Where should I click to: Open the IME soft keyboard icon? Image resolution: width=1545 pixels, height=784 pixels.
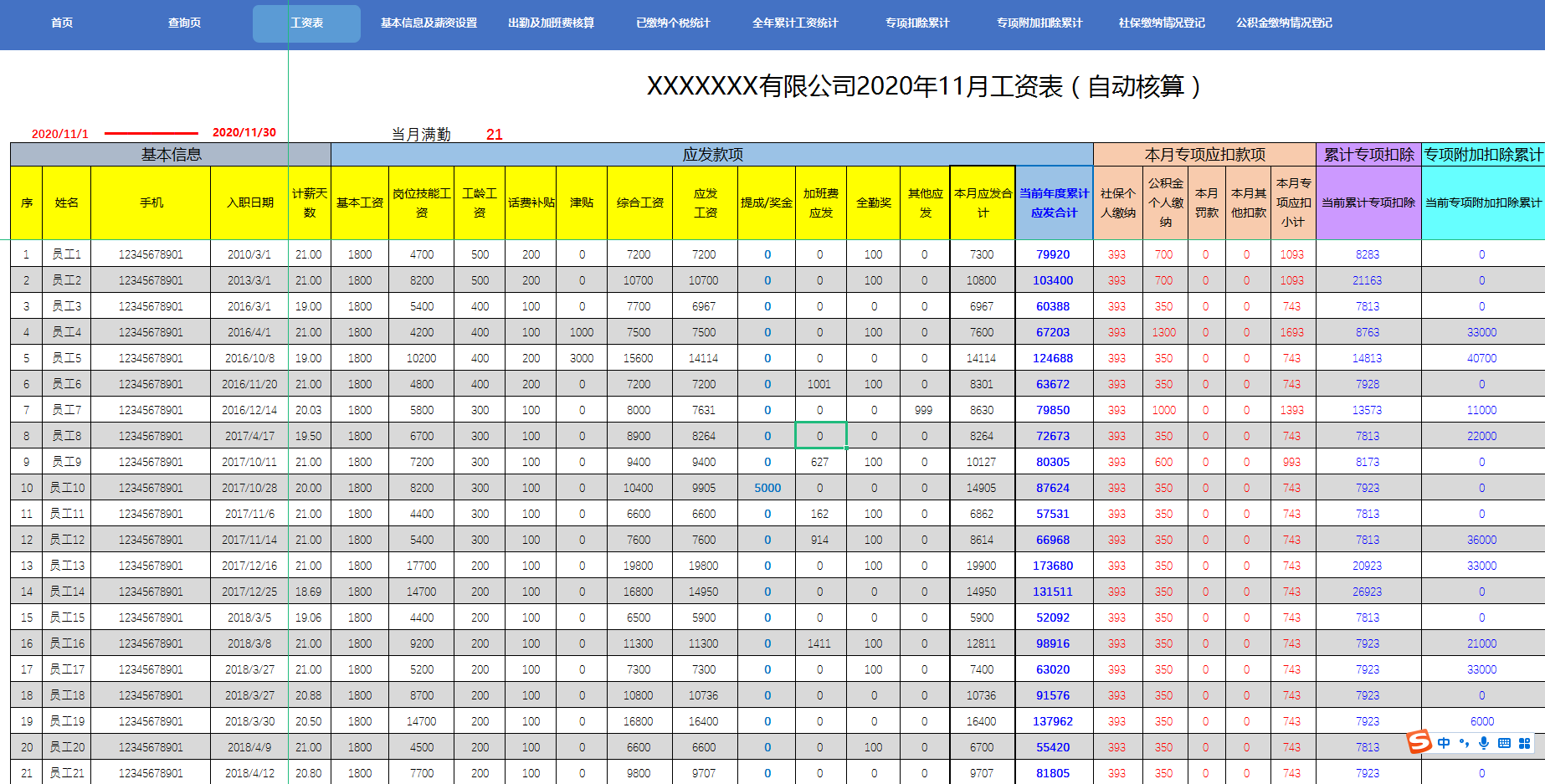pos(1504,743)
